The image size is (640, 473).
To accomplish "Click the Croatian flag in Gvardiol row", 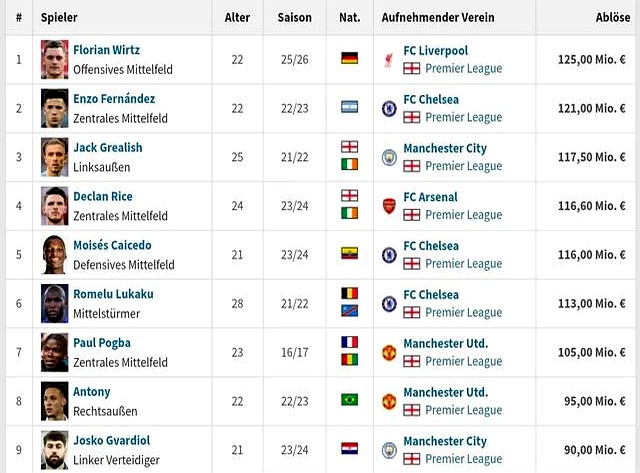I will [349, 449].
